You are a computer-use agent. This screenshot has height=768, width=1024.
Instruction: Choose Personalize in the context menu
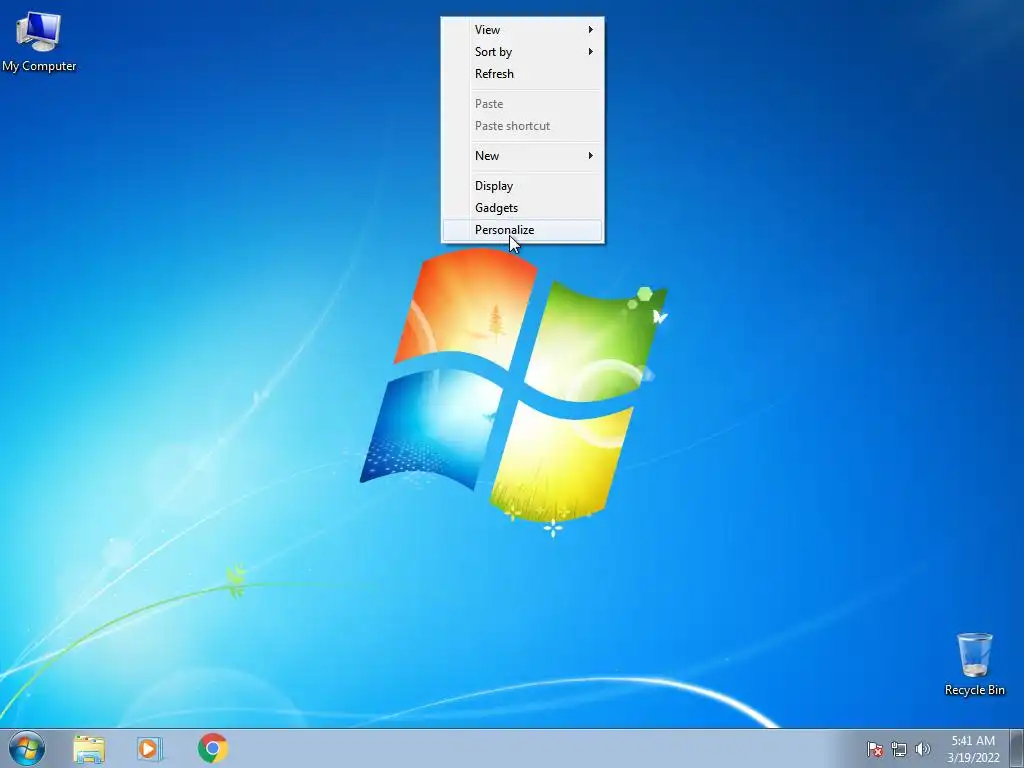[522, 230]
